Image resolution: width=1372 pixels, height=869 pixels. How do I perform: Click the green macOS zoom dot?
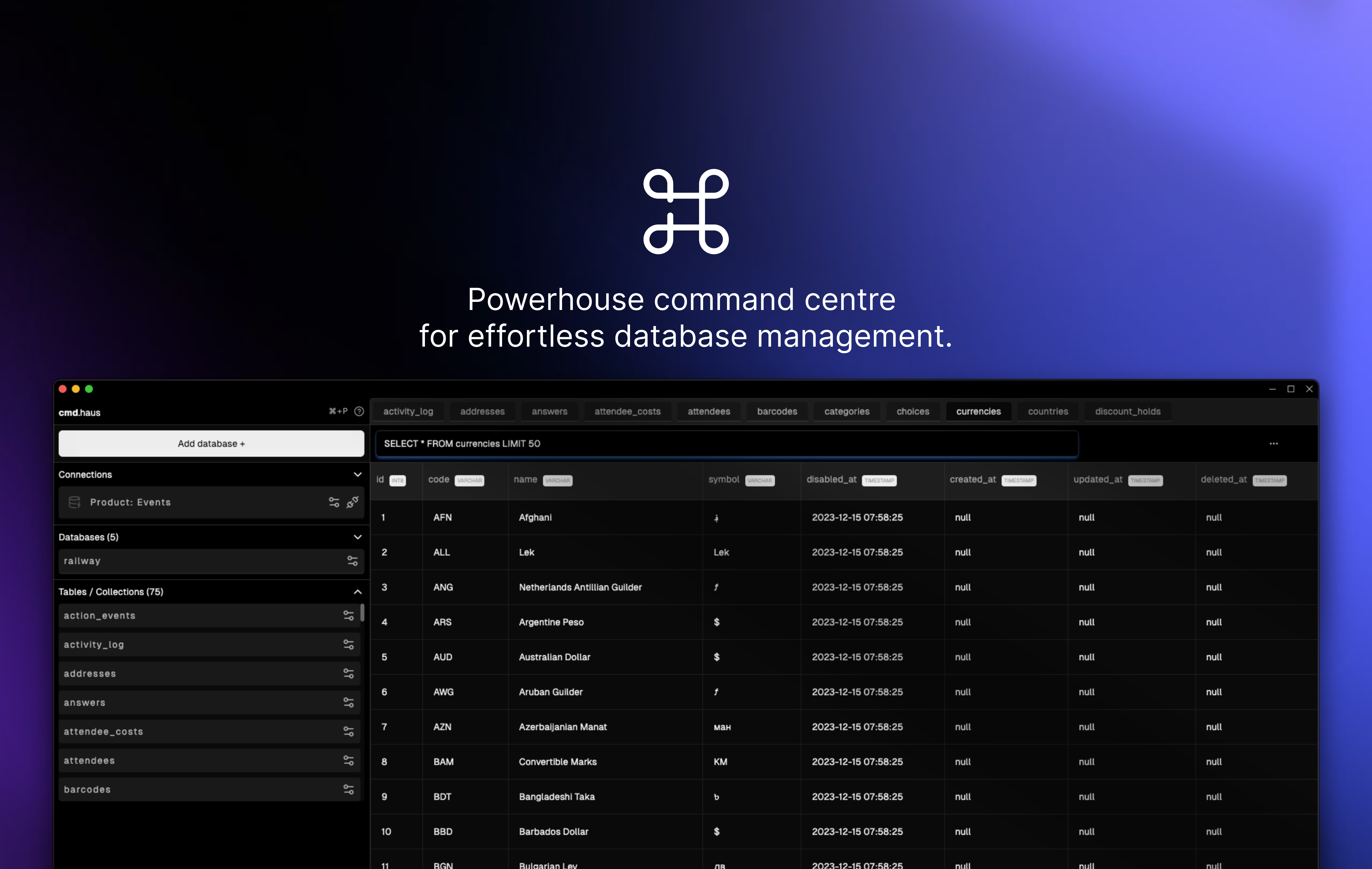(89, 389)
